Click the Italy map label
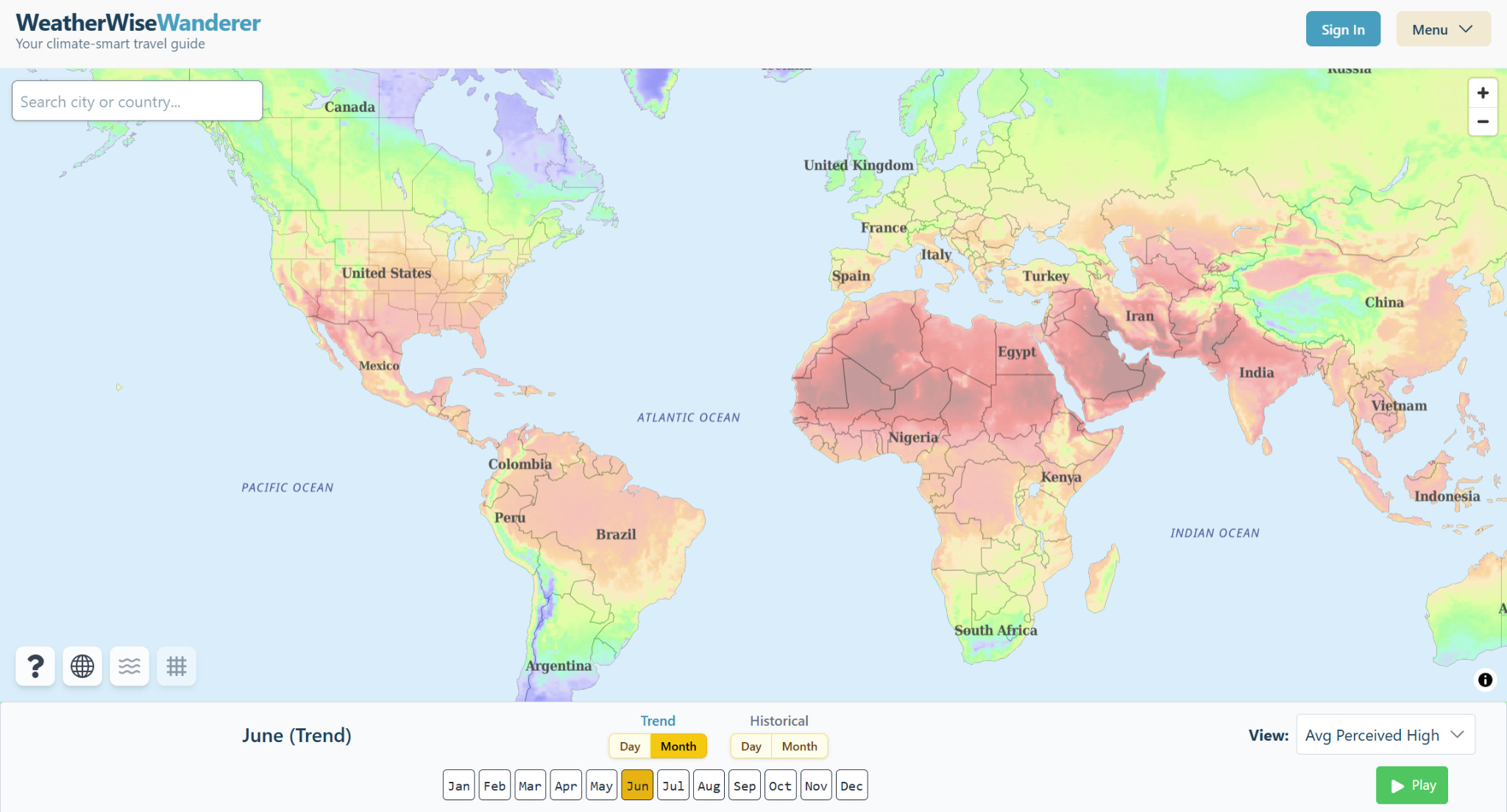Viewport: 1507px width, 812px height. 936,255
